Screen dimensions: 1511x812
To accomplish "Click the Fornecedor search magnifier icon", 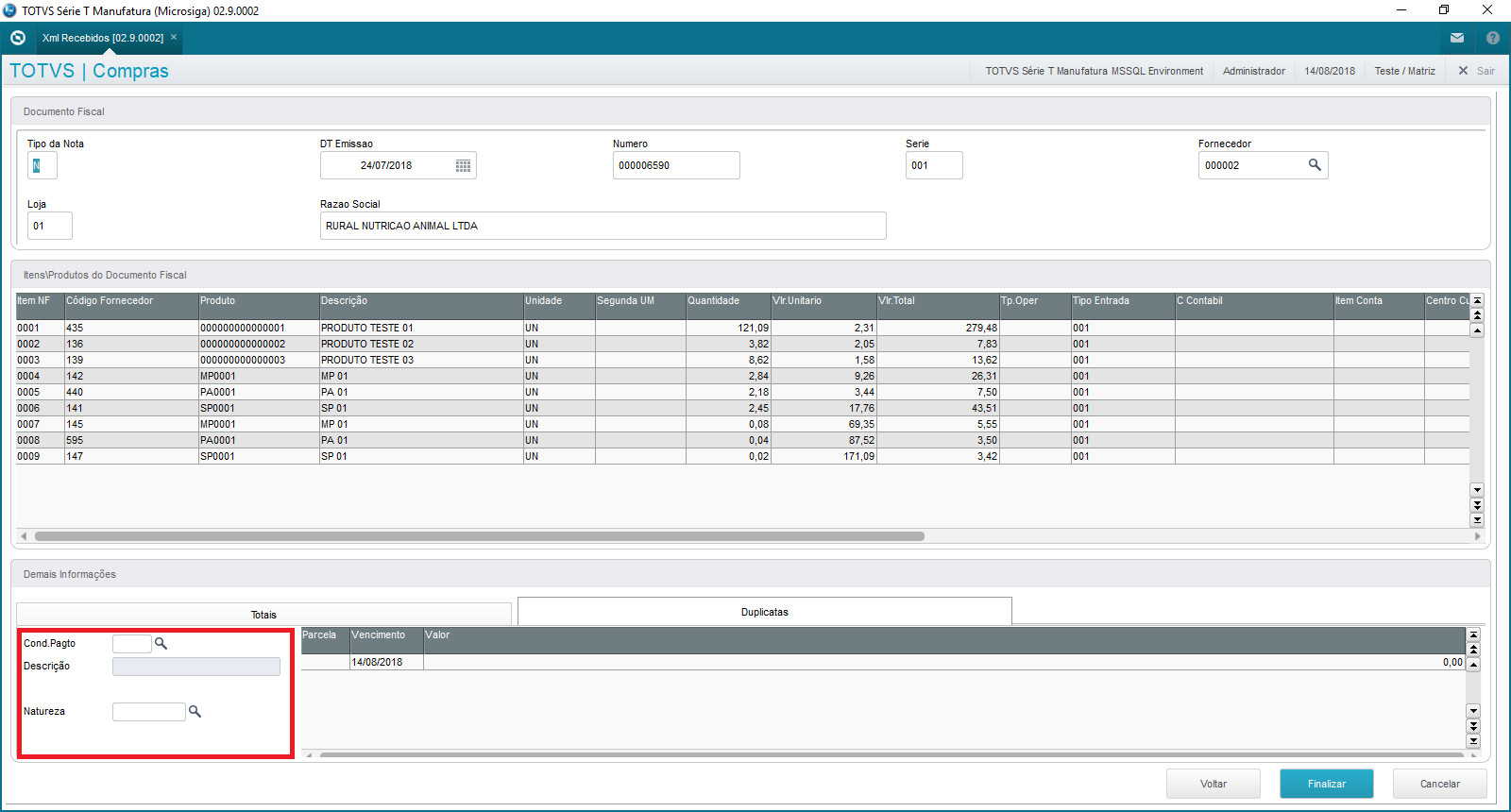I will (1315, 165).
